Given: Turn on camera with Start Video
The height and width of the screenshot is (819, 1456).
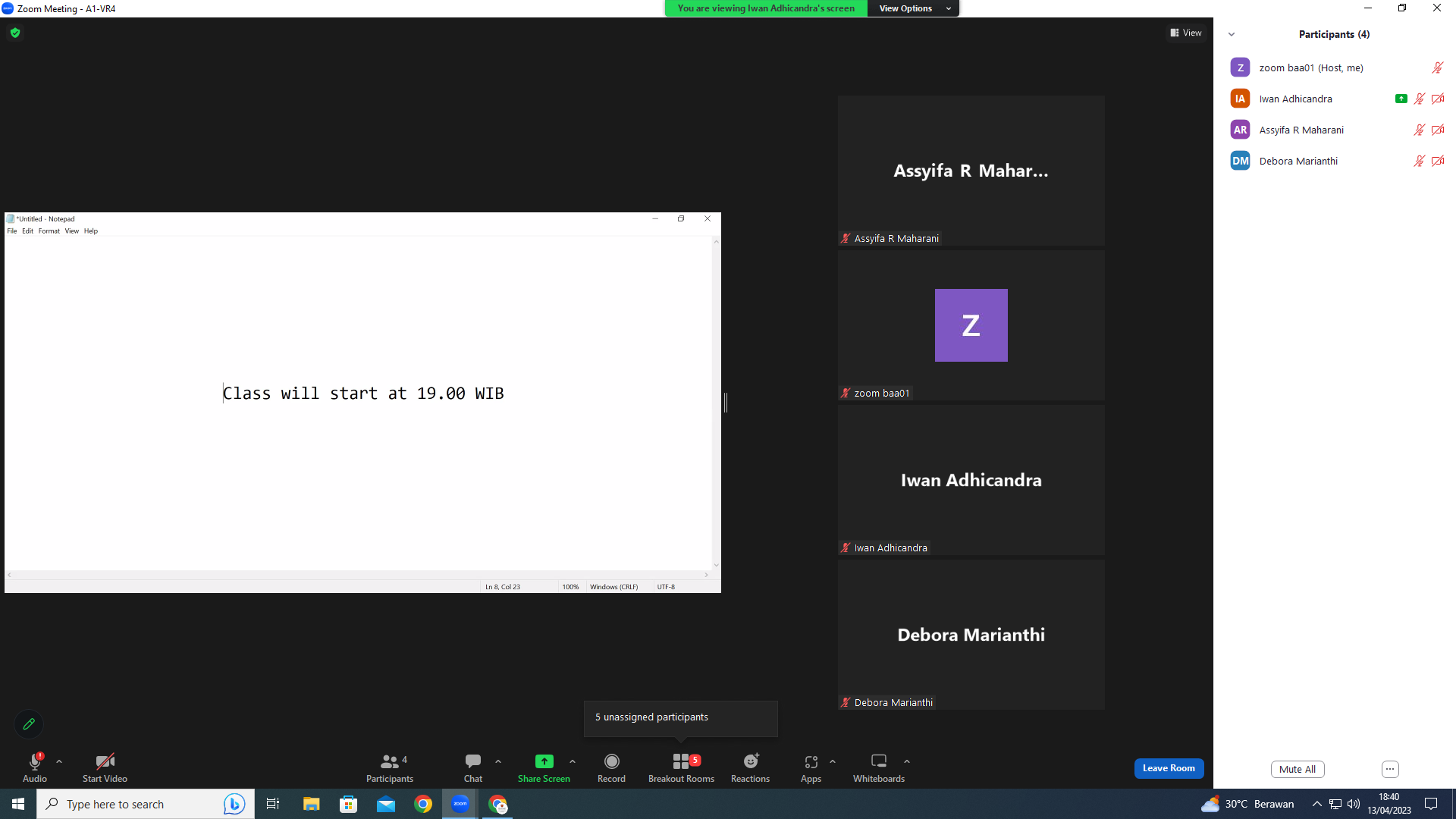Looking at the screenshot, I should pos(105,767).
